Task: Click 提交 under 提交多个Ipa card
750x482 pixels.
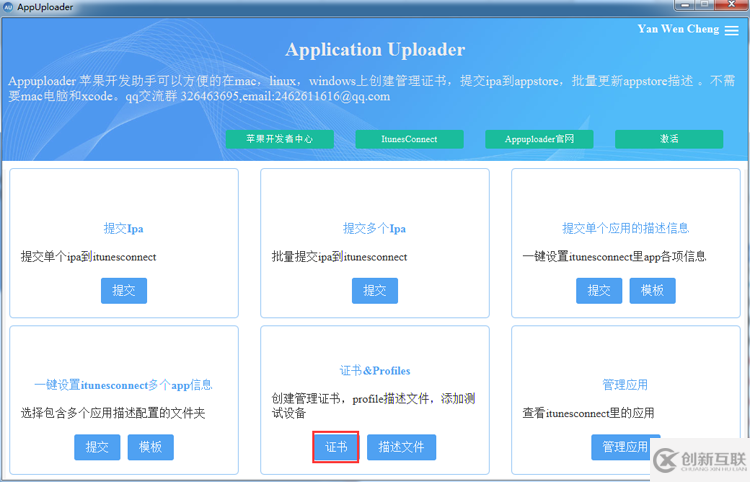Action: [375, 291]
